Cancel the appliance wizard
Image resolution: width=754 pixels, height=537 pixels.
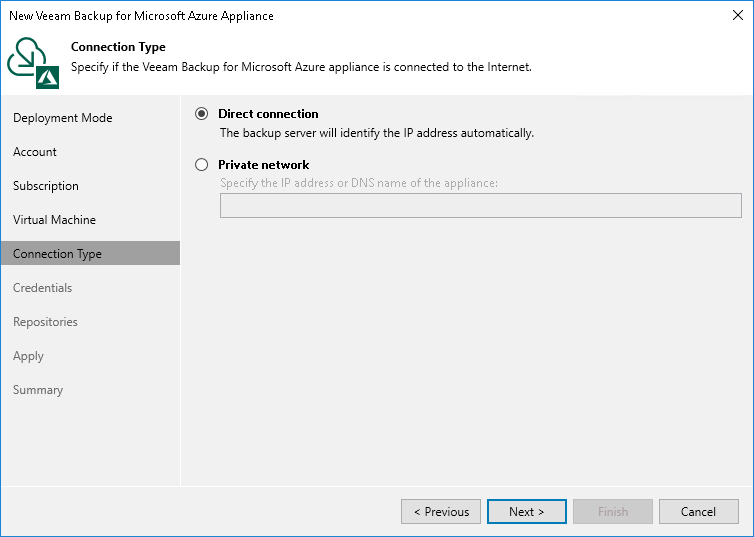pyautogui.click(x=698, y=511)
